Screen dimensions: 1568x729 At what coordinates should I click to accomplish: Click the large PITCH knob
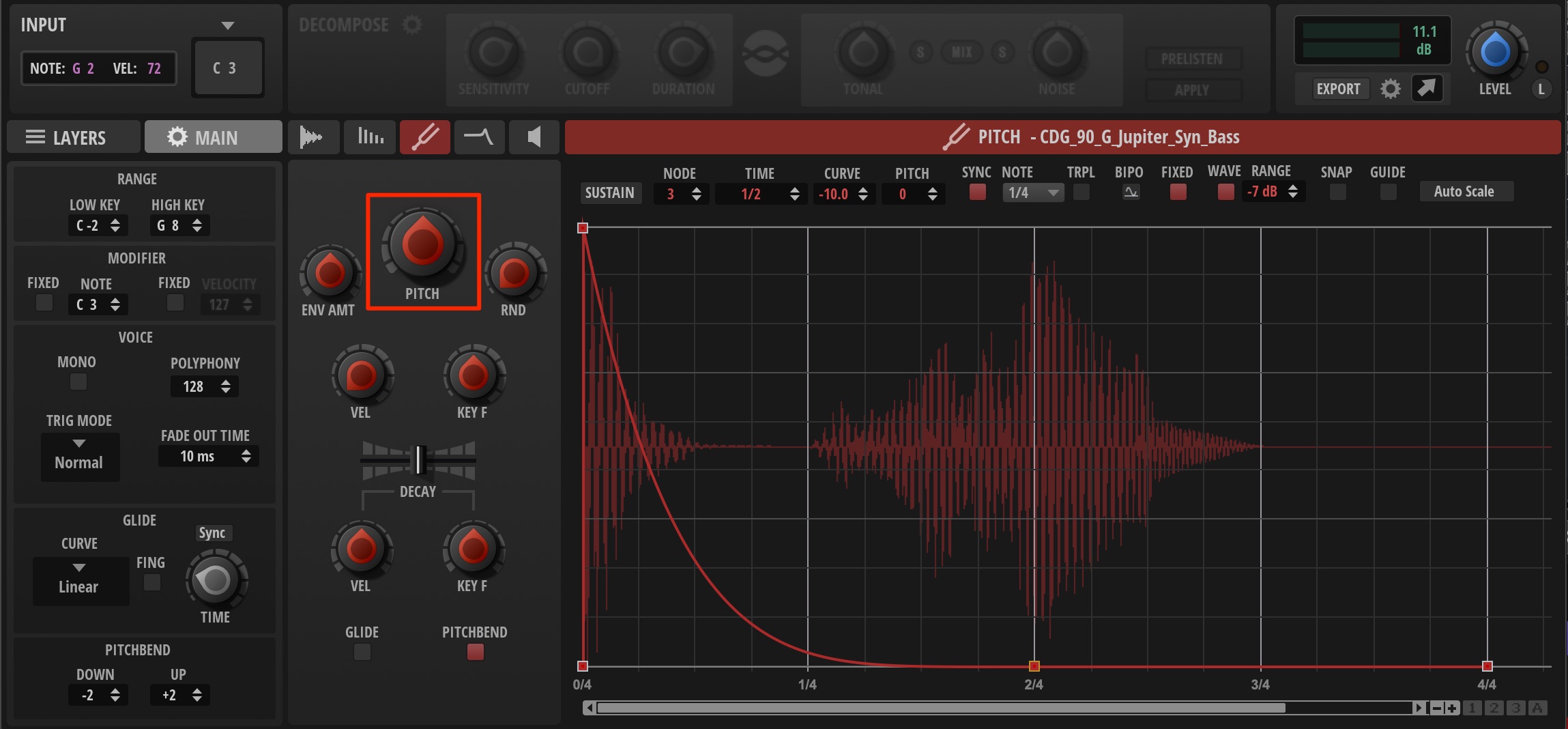tap(422, 244)
